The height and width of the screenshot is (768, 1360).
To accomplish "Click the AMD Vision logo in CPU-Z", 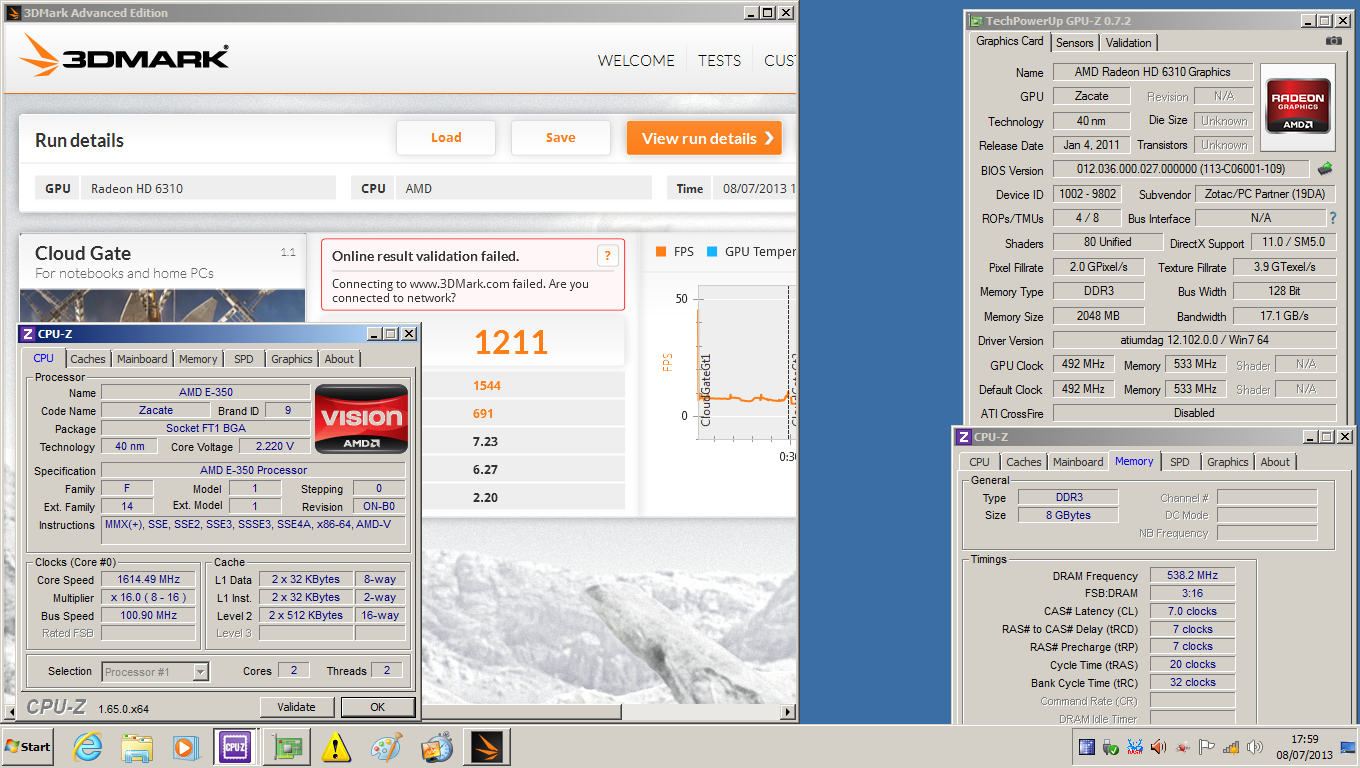I will (361, 418).
